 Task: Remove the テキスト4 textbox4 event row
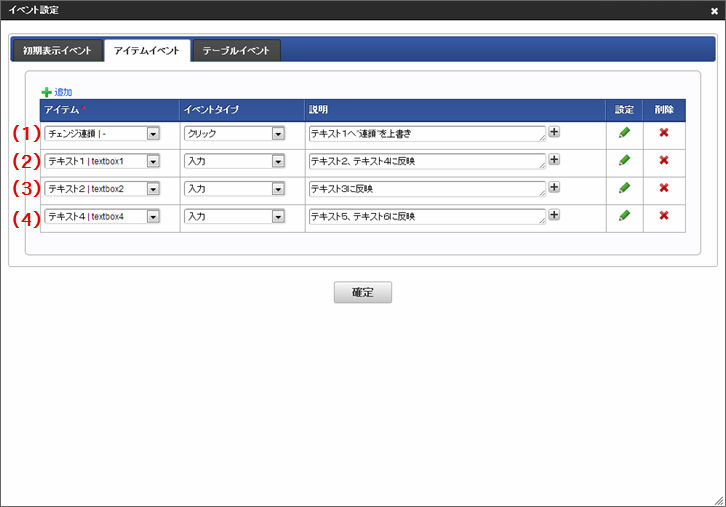tap(663, 215)
